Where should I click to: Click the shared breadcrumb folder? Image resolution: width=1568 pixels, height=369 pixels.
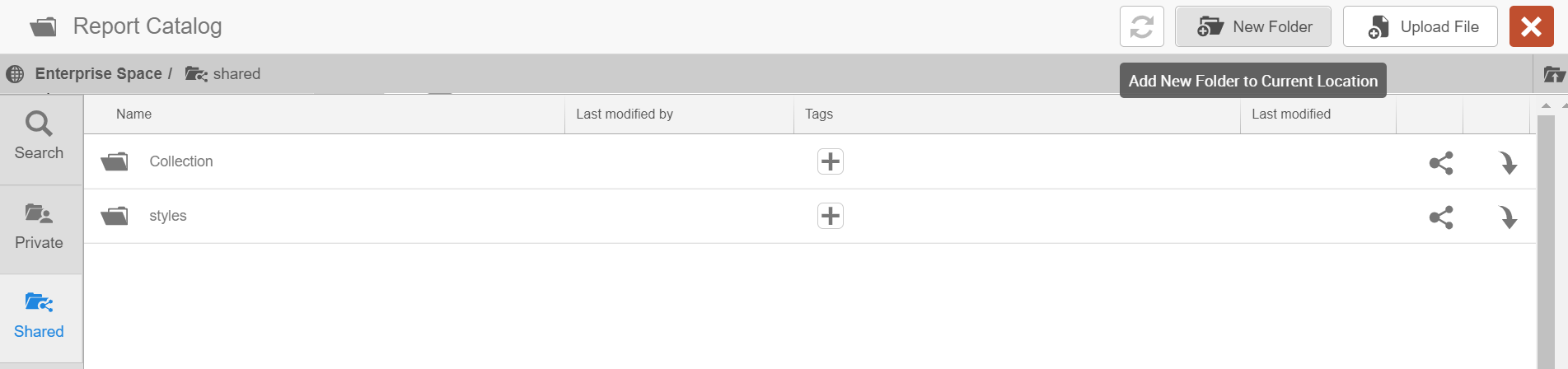tap(236, 74)
